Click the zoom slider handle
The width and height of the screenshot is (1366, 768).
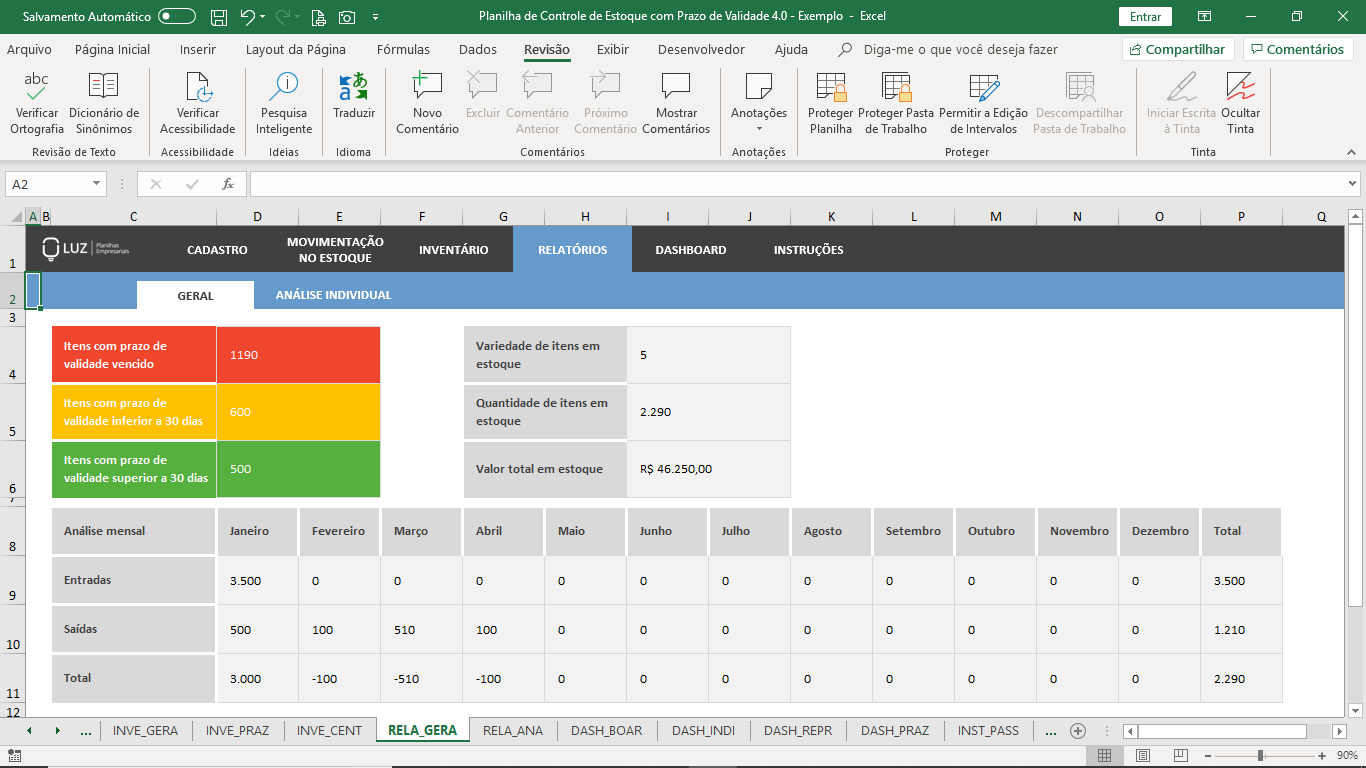[x=1260, y=755]
